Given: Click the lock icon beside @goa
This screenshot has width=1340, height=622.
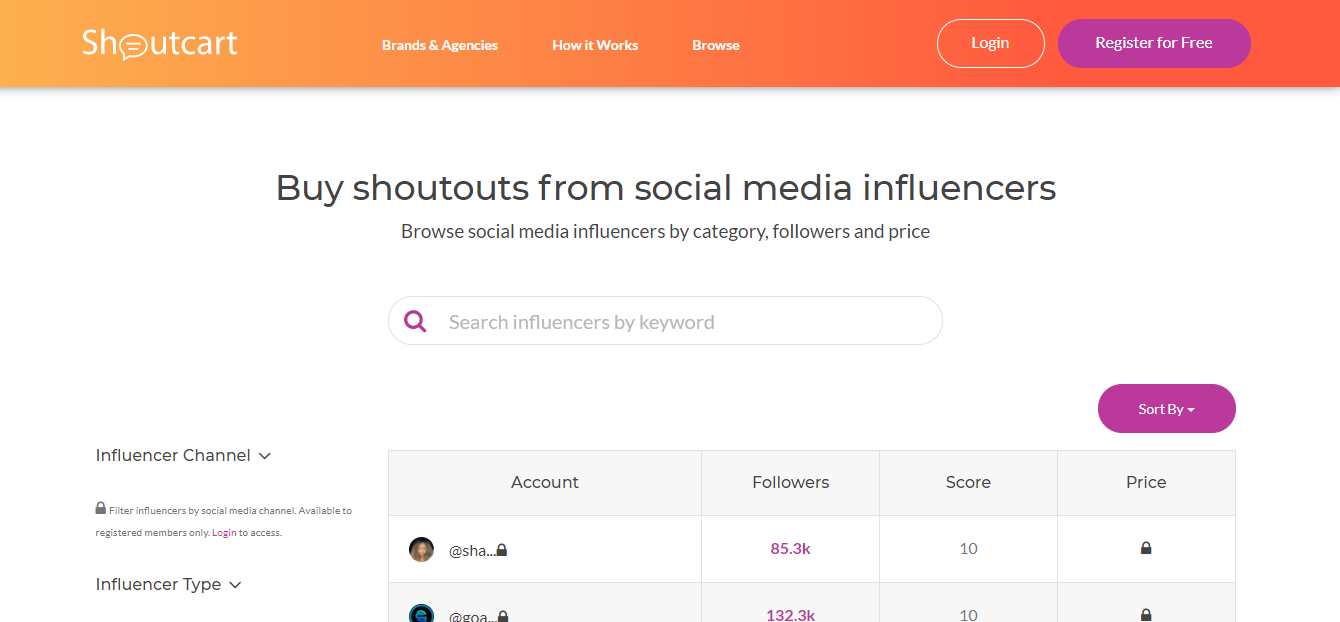Looking at the screenshot, I should click(x=502, y=616).
